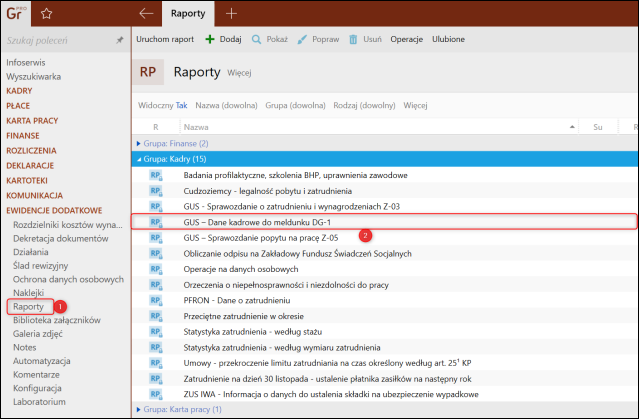Click the Usuń trash icon

point(353,39)
